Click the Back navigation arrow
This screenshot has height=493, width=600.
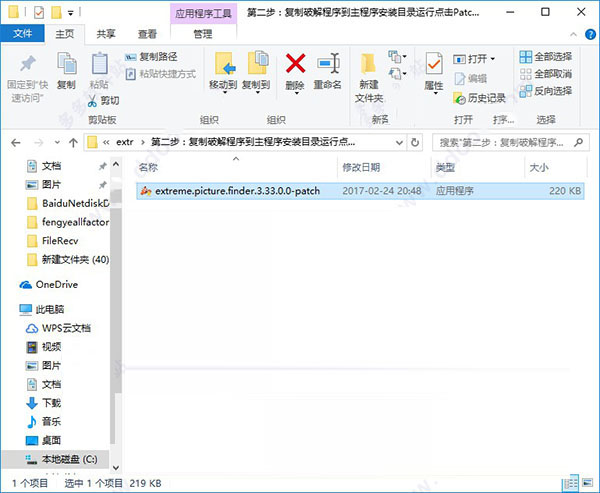(16, 143)
